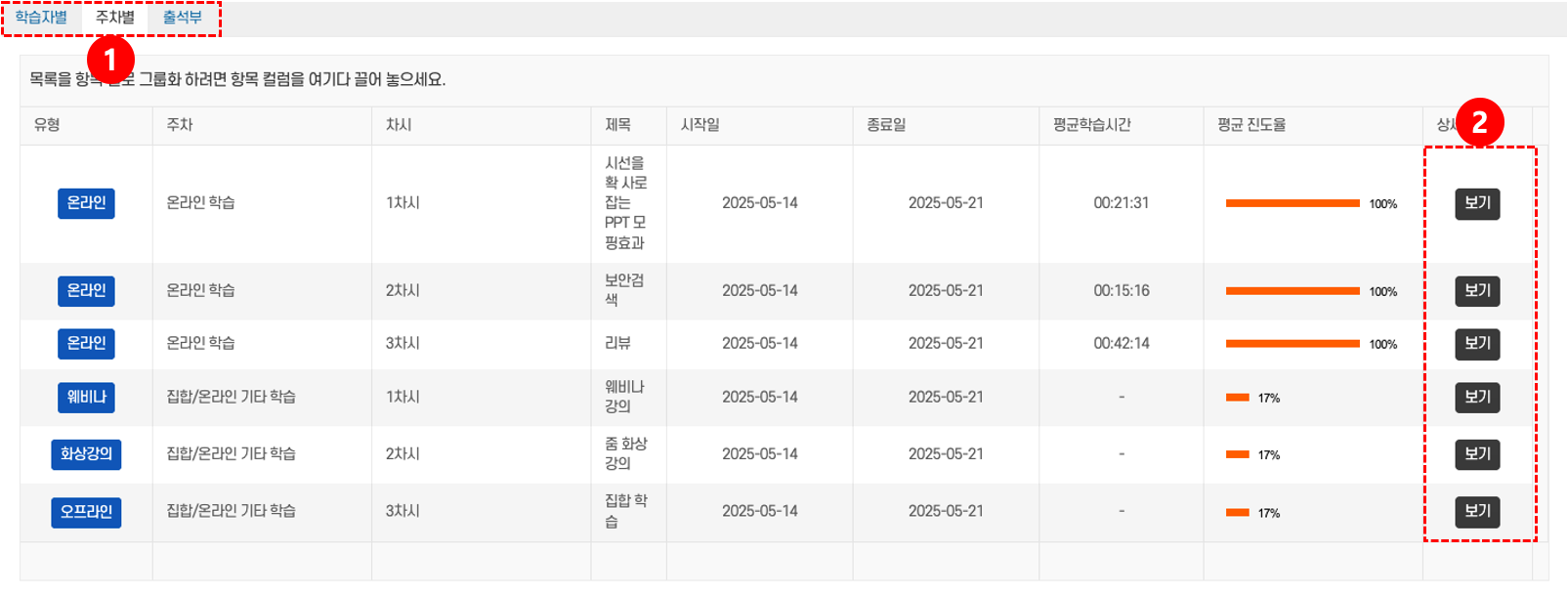Open 보기 for the 리뷰 lesson
This screenshot has height=595, width=1568.
(x=1477, y=344)
